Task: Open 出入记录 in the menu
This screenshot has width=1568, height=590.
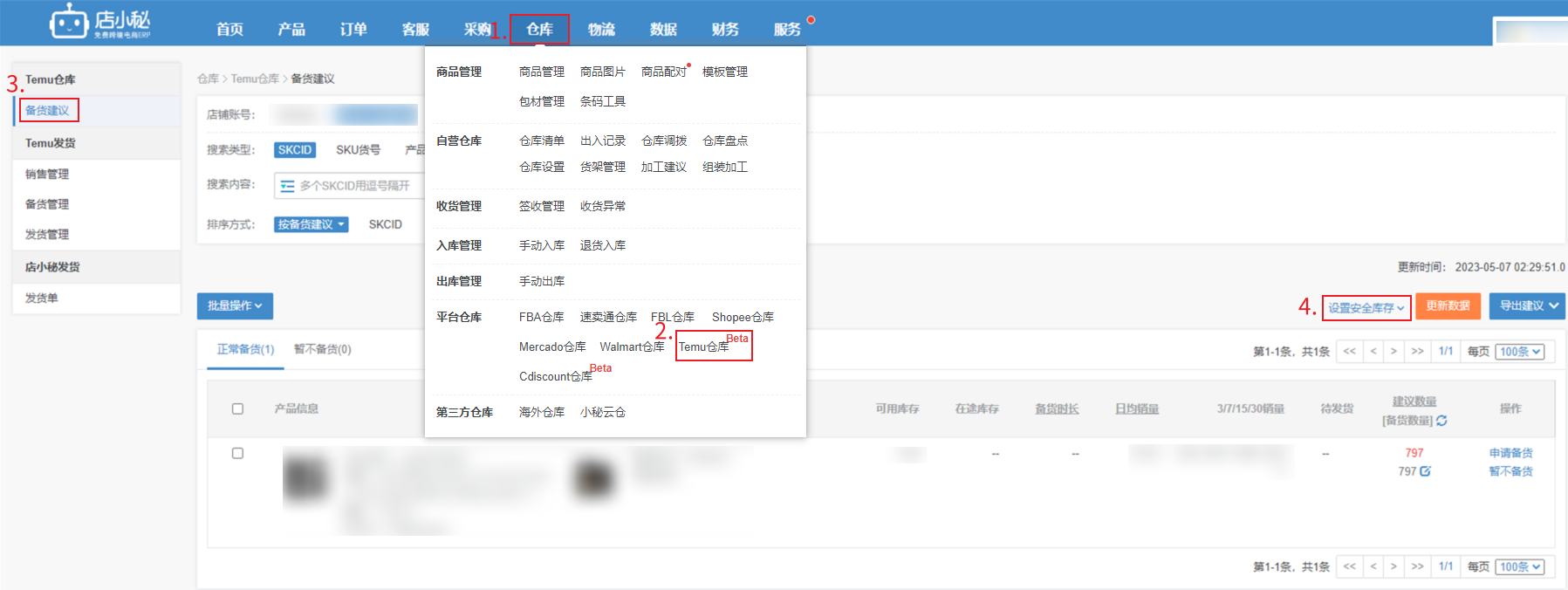Action: click(602, 141)
